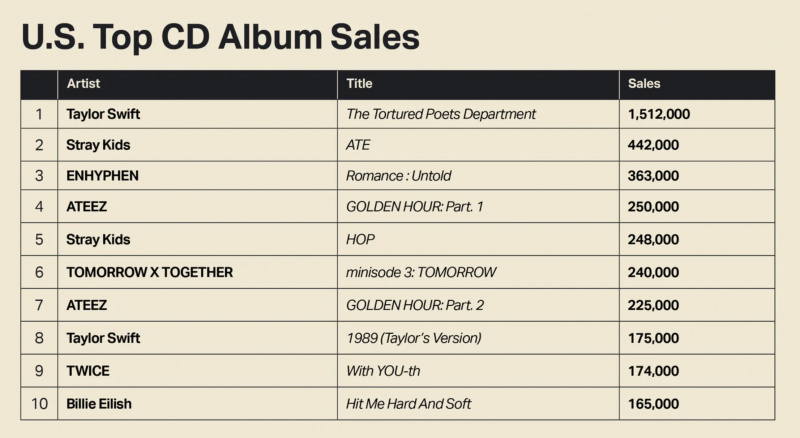Click 'The Tortured Poets Department' title
The height and width of the screenshot is (438, 800).
coord(441,114)
